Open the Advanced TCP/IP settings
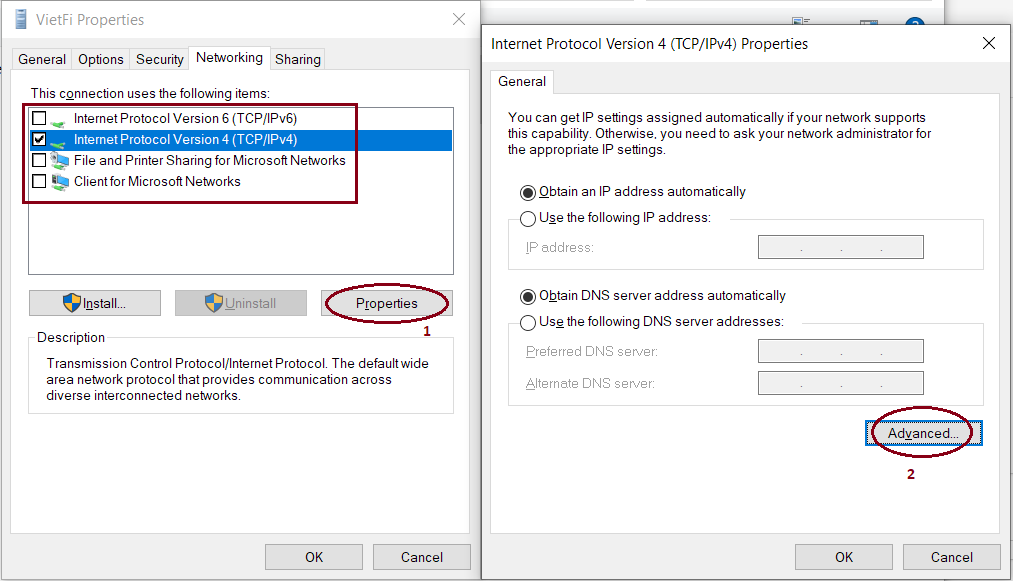The width and height of the screenshot is (1013, 581). tap(923, 433)
